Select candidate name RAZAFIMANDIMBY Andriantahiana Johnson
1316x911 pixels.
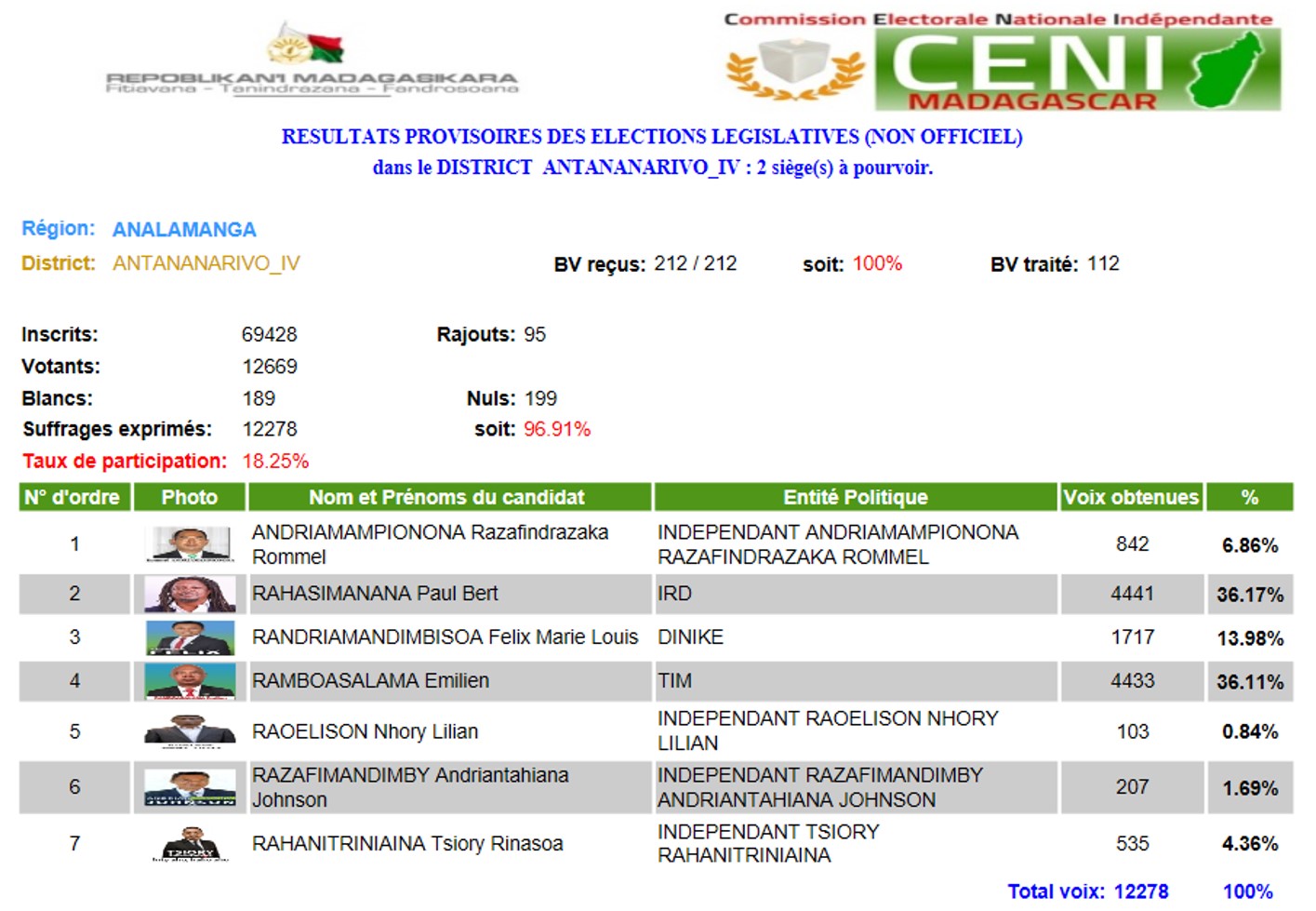410,787
